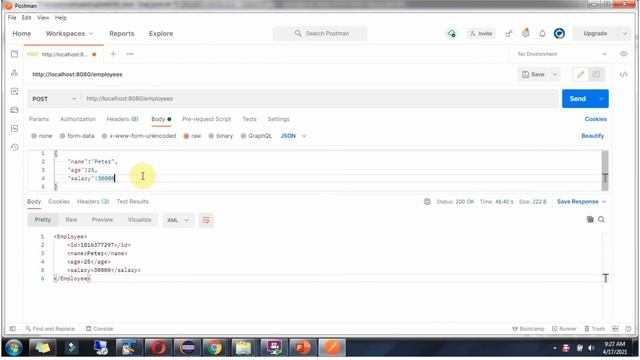The height and width of the screenshot is (360, 640).
Task: Open PowerPoint from the taskbar
Action: coord(302,348)
